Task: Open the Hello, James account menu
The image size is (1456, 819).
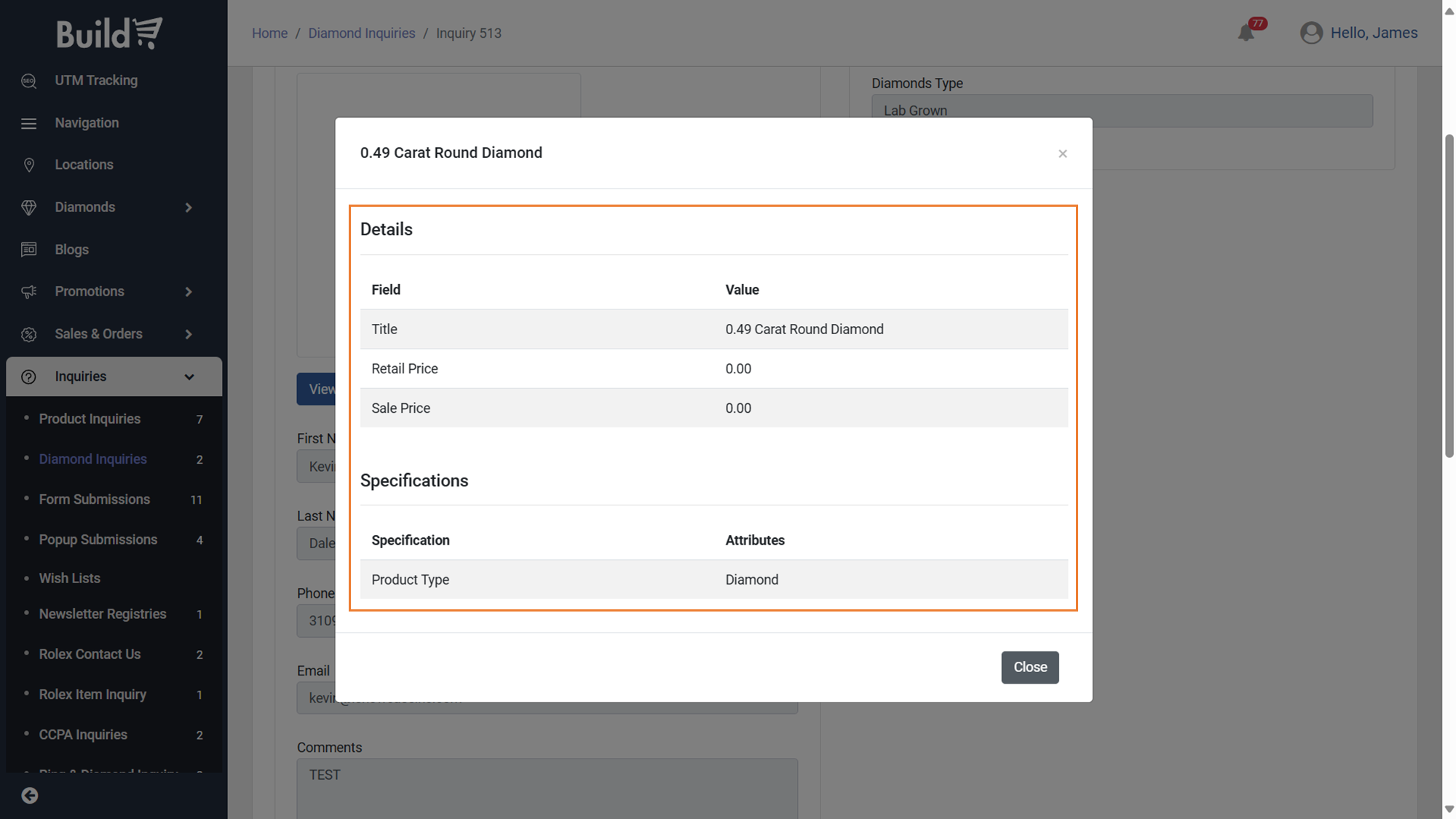Action: [1373, 33]
